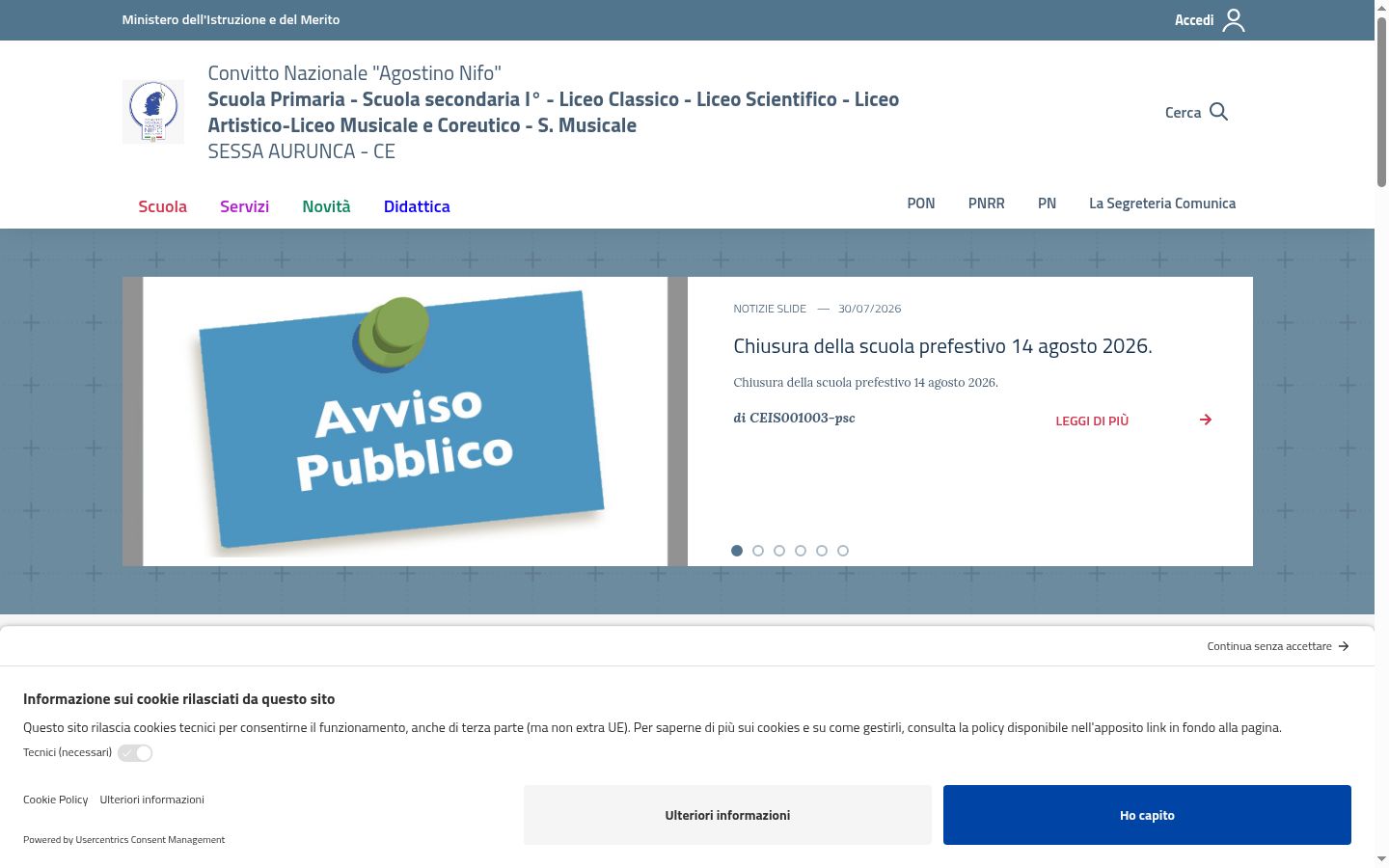The image size is (1389, 868).
Task: Click the Avviso Pubblico slide image
Action: pos(405,421)
